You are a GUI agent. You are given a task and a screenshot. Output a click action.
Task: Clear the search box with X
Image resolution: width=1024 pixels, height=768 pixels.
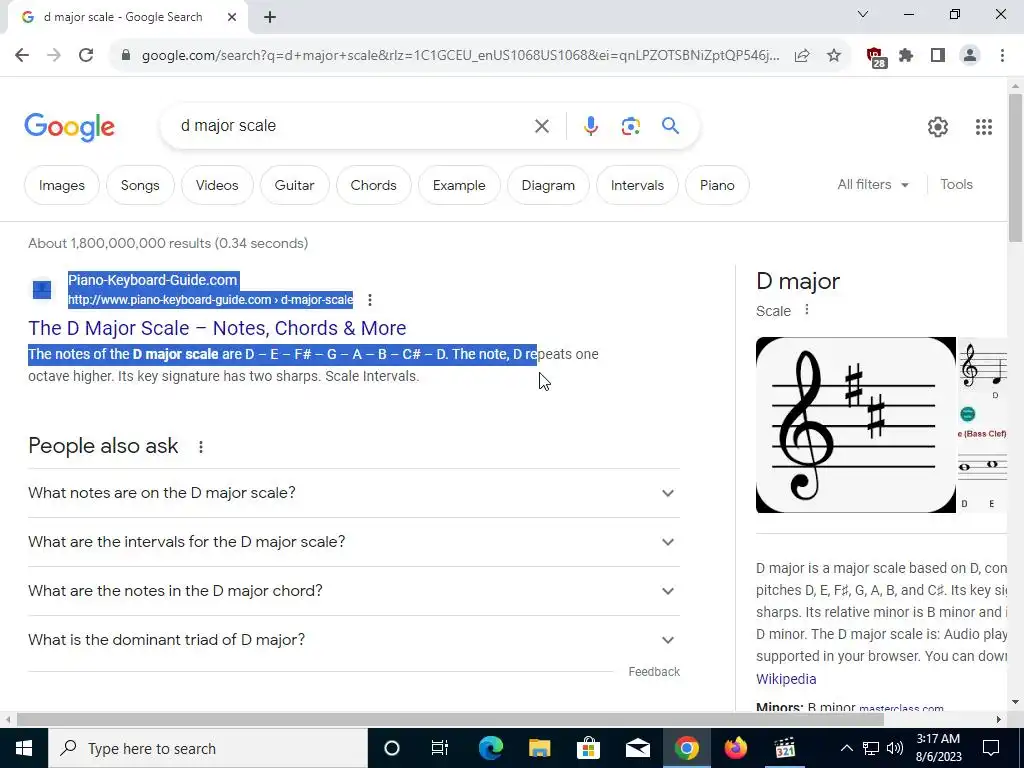tap(541, 126)
